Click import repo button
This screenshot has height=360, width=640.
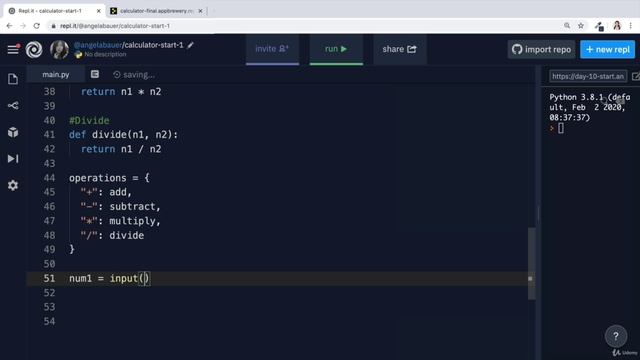541,49
